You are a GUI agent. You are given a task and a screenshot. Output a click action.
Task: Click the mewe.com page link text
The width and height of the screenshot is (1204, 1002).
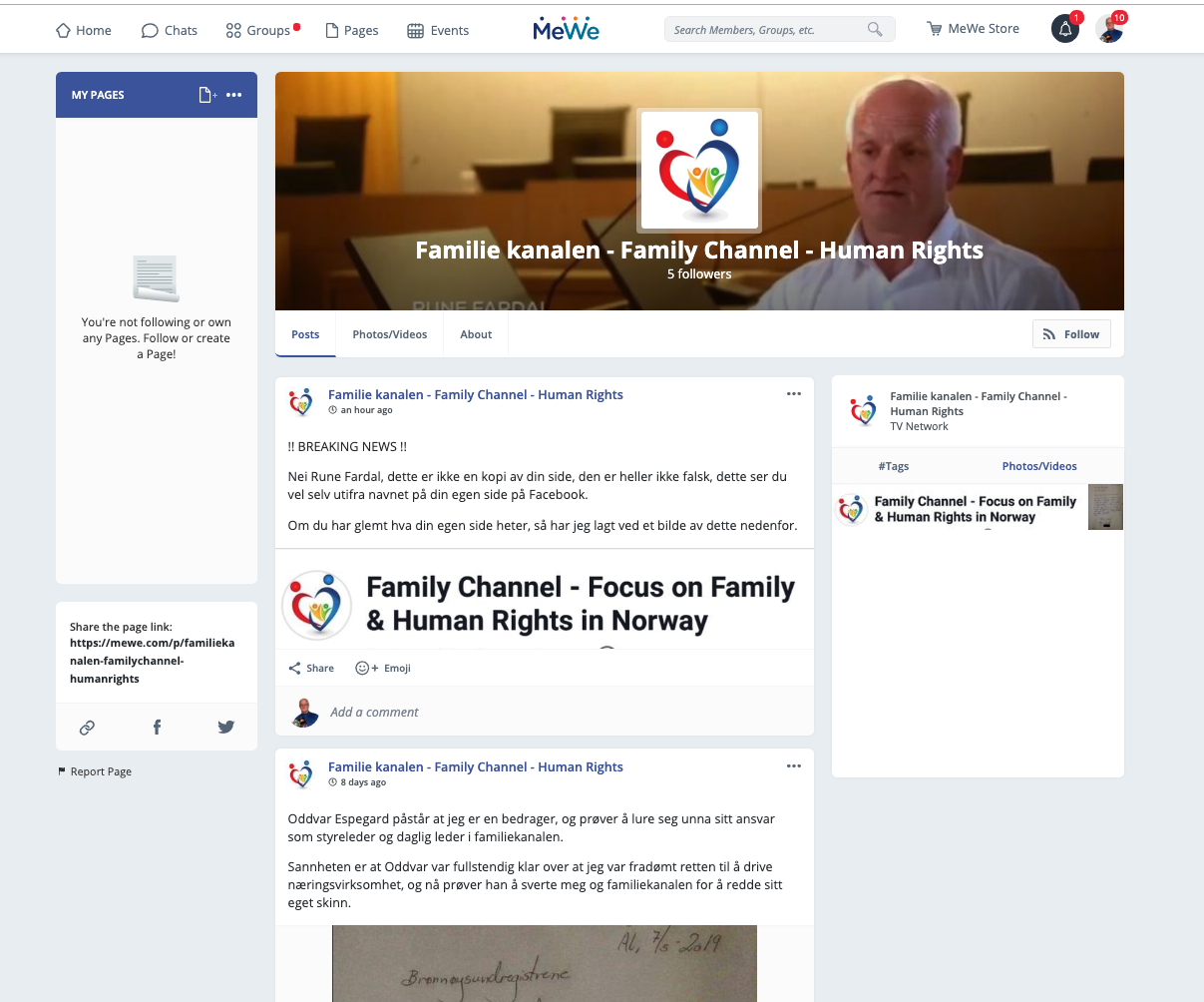click(x=152, y=661)
